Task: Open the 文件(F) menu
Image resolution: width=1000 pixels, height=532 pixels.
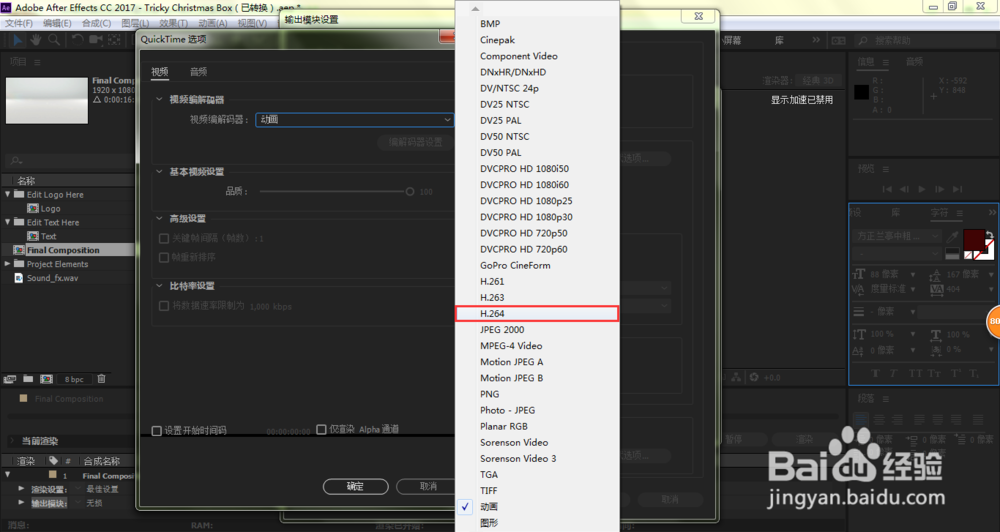Action: (x=18, y=23)
